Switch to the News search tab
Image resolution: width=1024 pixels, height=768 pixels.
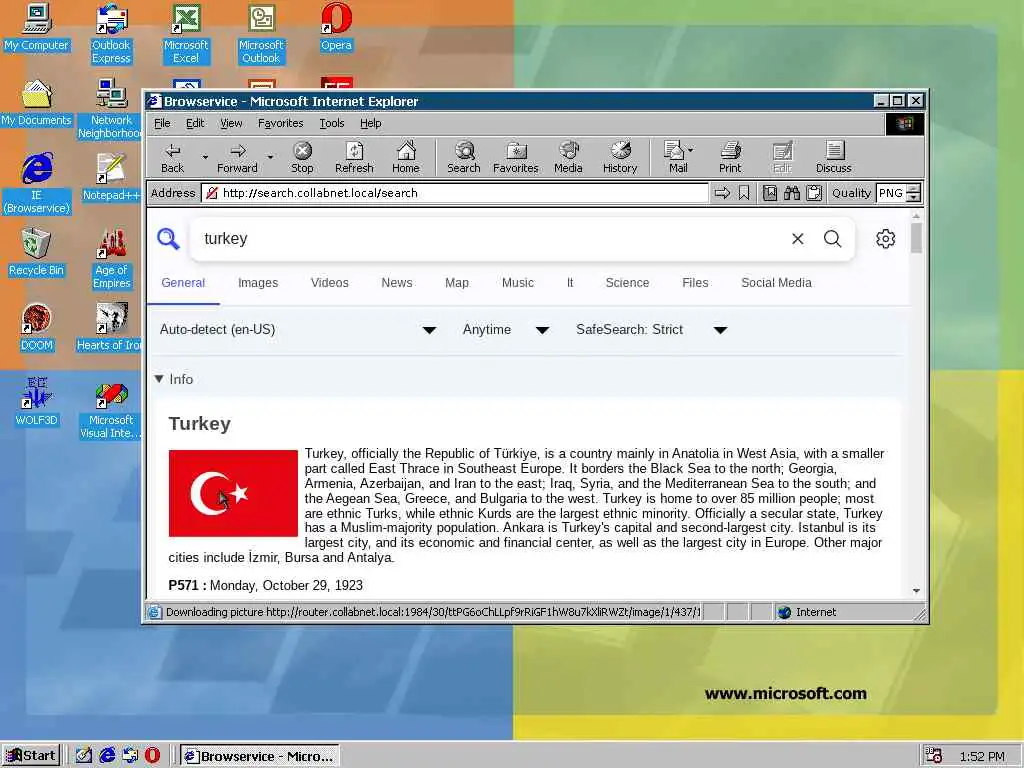click(x=396, y=283)
